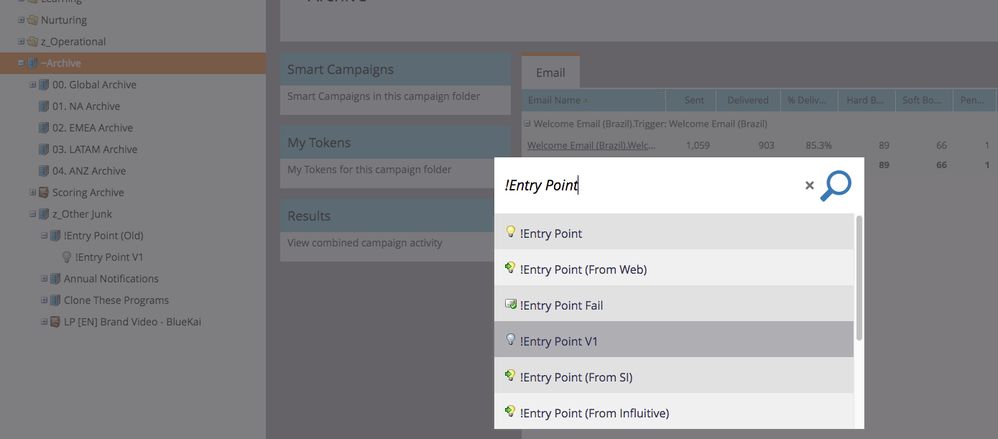Screen dimensions: 998x439
Task: Click the list icon for !Entry Point Fail
Action: coord(510,304)
